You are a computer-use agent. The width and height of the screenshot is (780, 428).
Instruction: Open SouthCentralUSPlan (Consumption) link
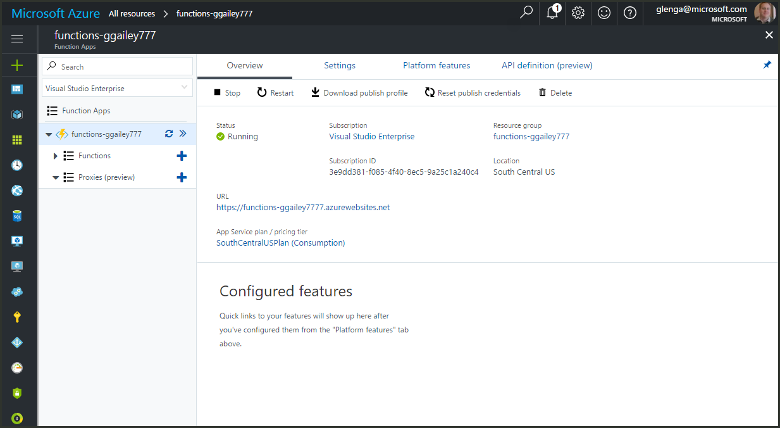(281, 243)
